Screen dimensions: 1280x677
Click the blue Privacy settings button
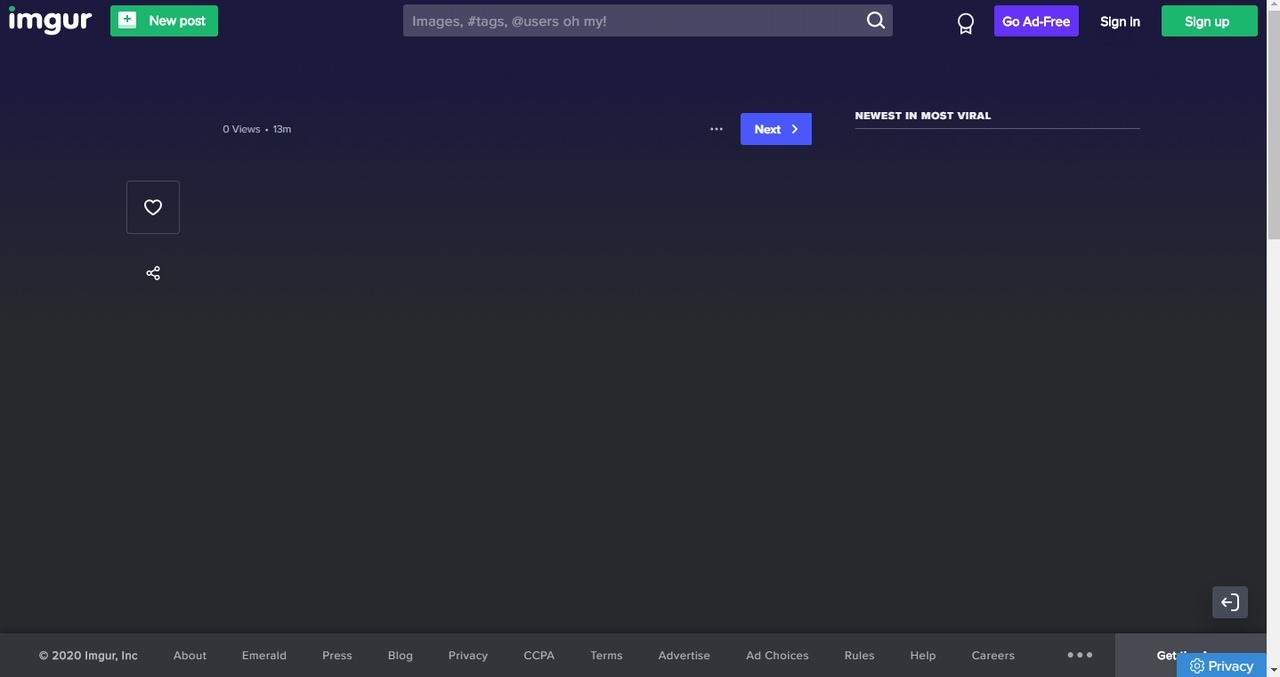pos(1221,666)
